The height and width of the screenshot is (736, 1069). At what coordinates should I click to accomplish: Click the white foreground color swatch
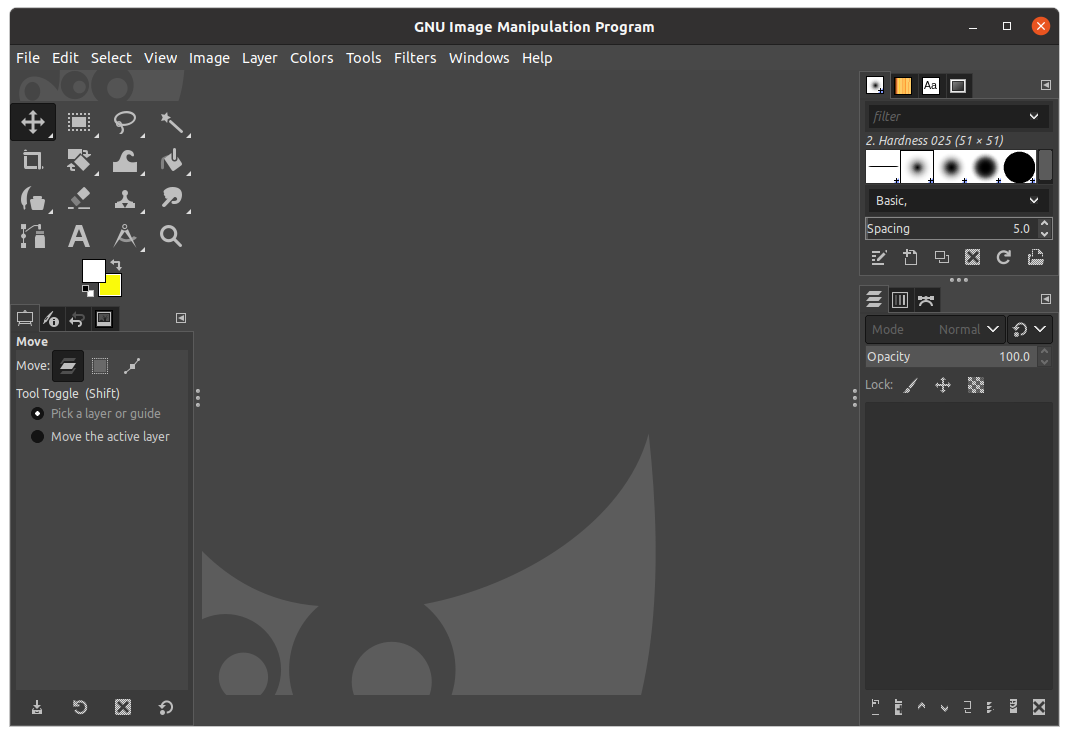coord(91,269)
